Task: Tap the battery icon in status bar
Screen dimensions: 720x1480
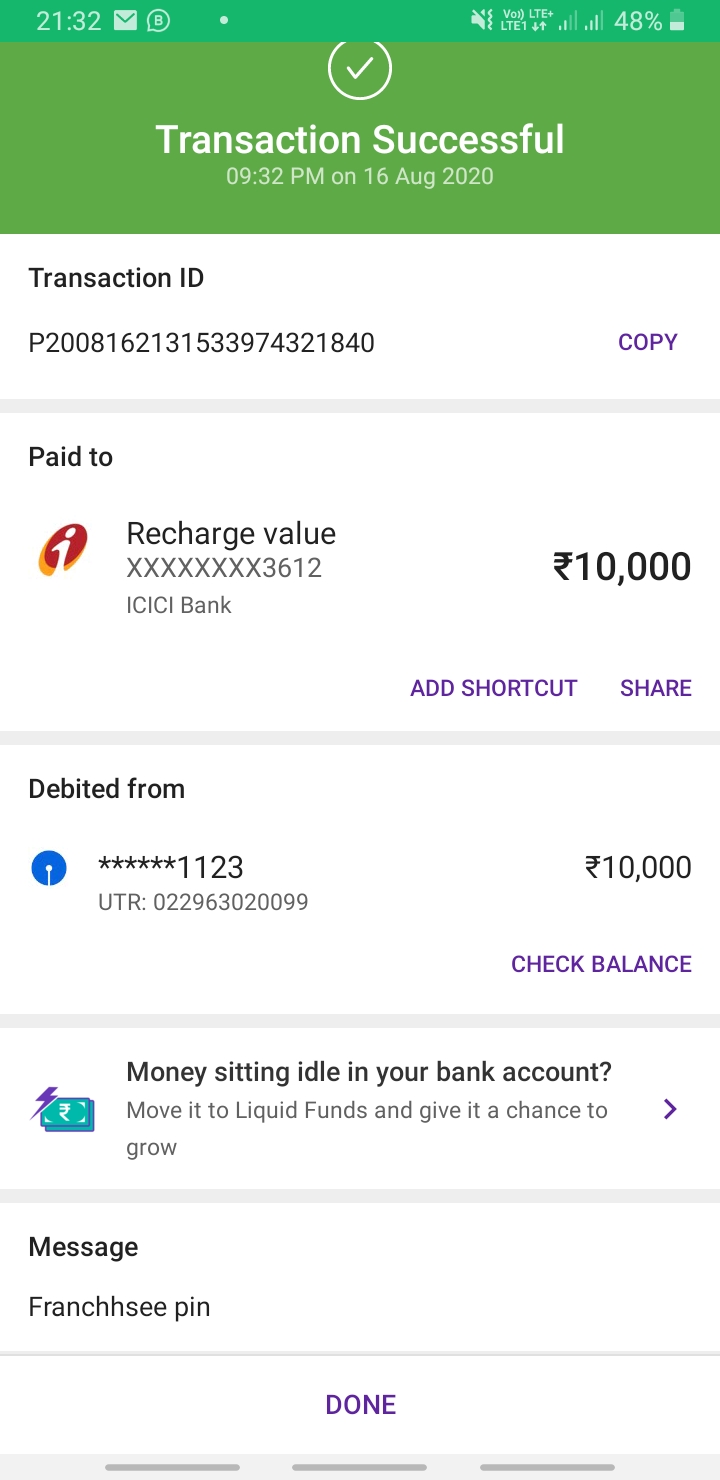Action: coord(678,20)
